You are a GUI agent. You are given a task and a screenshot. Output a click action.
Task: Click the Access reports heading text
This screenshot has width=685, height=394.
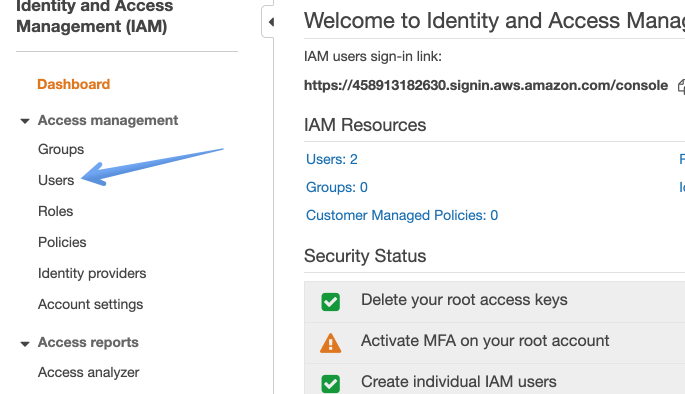[x=88, y=342]
